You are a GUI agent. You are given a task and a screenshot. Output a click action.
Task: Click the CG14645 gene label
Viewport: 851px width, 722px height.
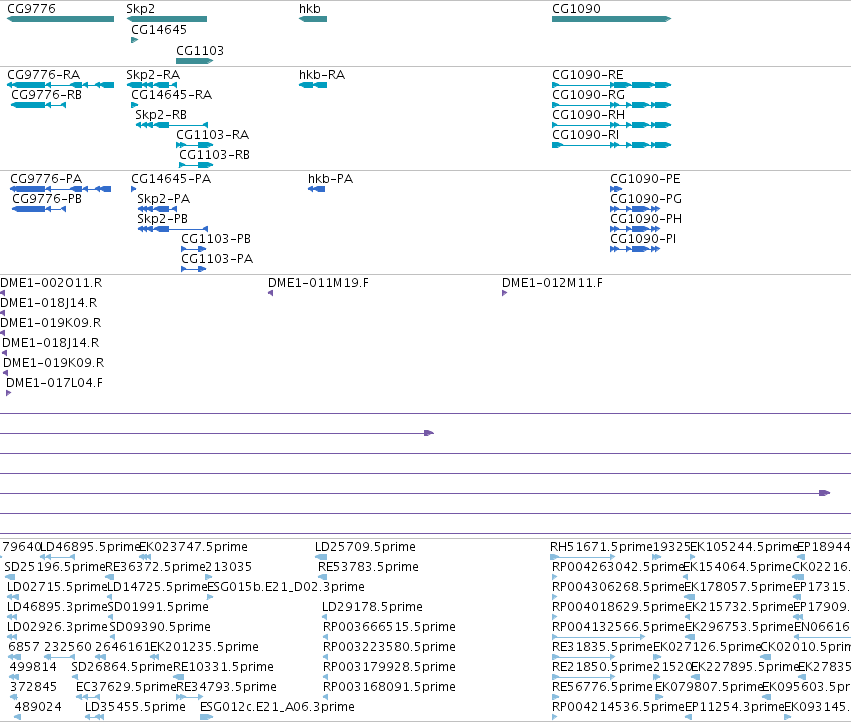pos(159,30)
